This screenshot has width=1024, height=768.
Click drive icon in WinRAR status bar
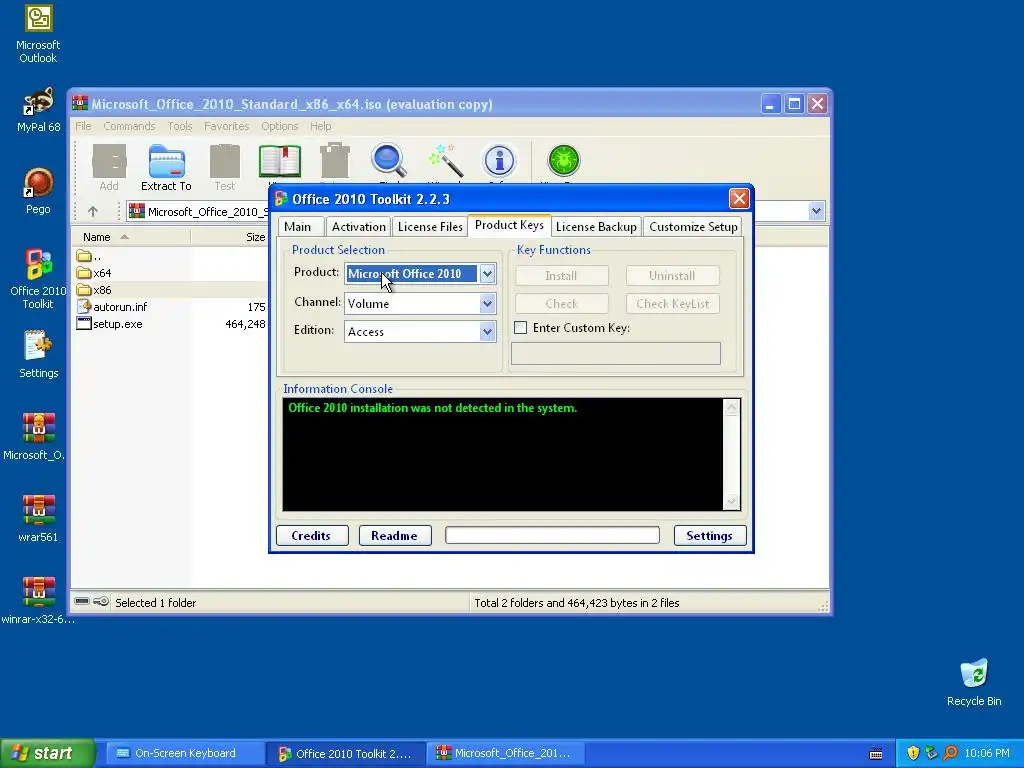pos(82,601)
